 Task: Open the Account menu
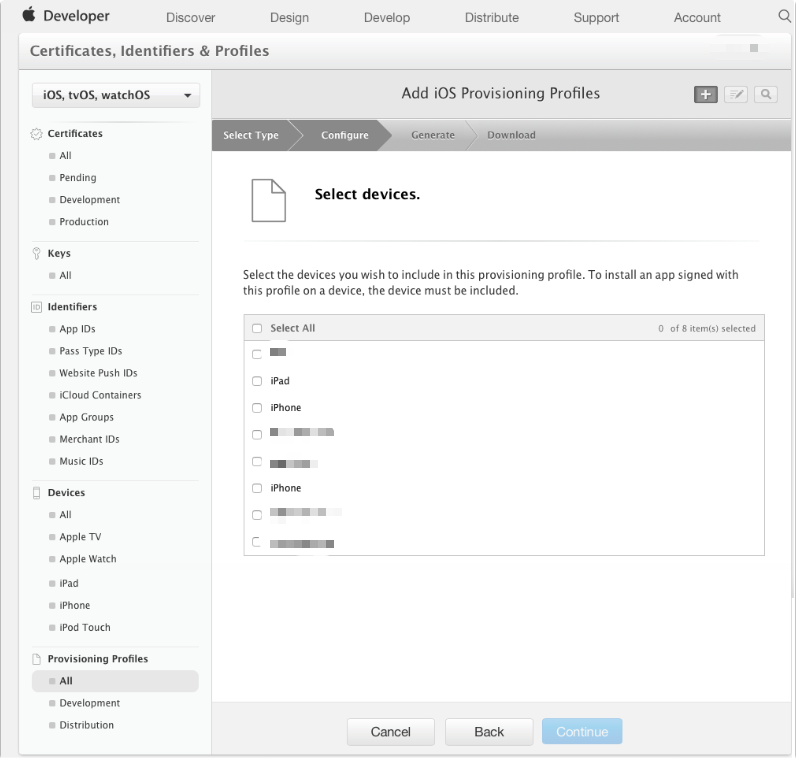point(697,17)
